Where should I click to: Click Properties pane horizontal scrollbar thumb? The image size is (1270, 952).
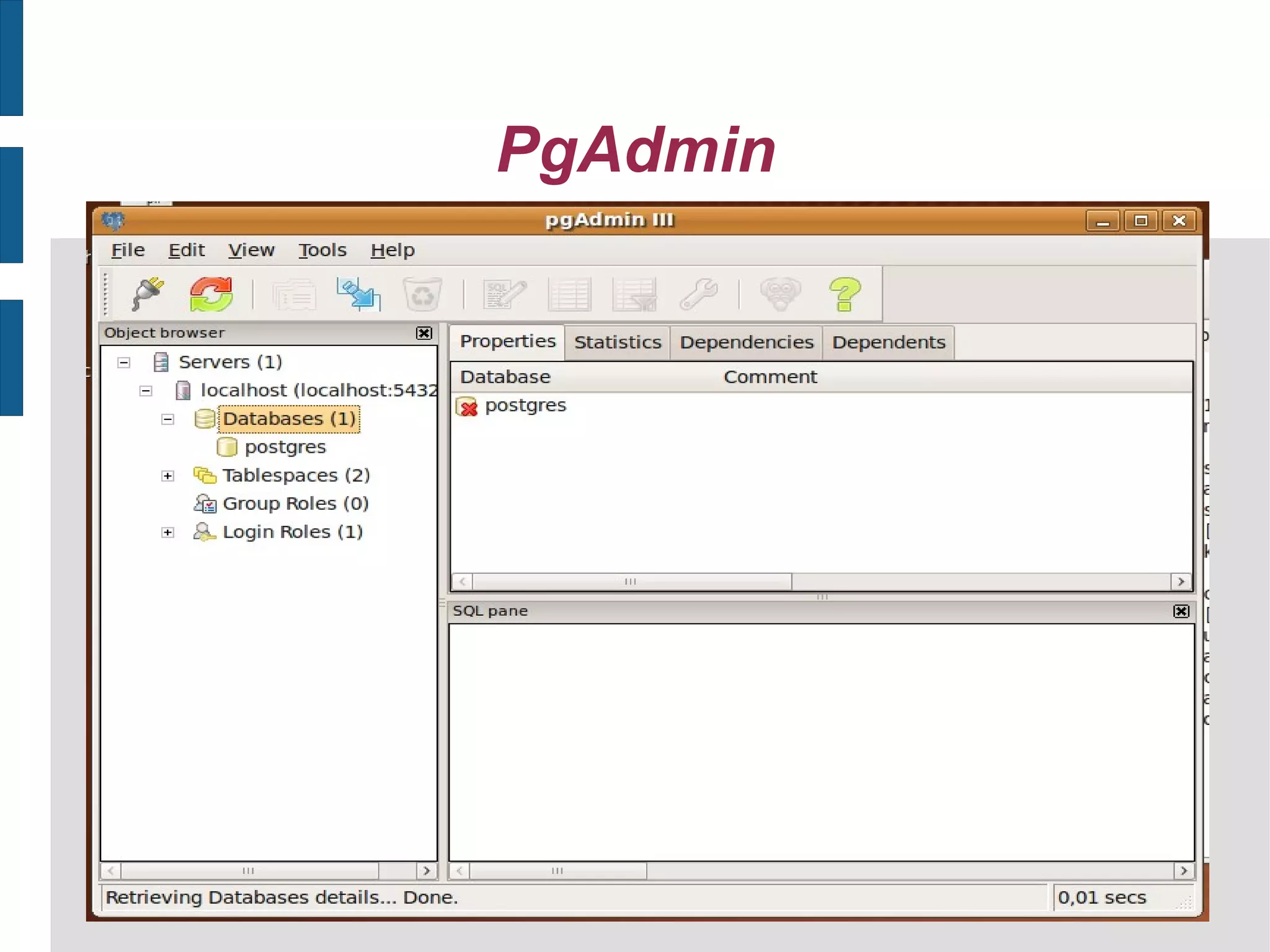point(631,582)
